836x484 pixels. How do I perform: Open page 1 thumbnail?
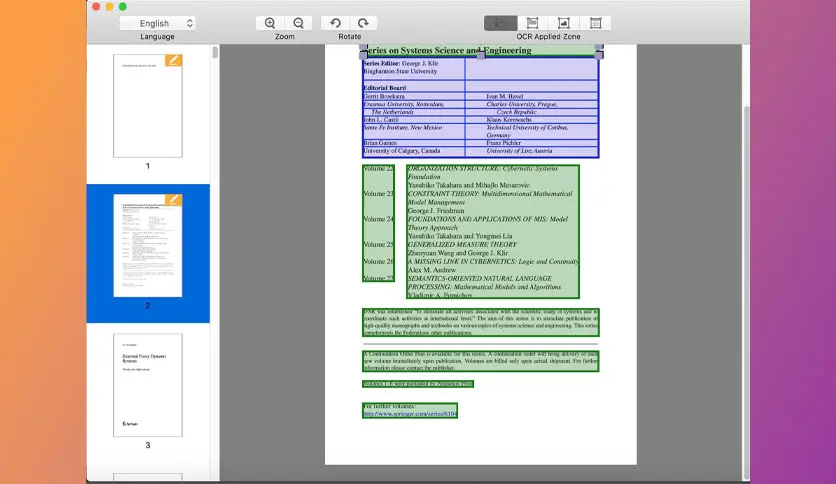(148, 106)
